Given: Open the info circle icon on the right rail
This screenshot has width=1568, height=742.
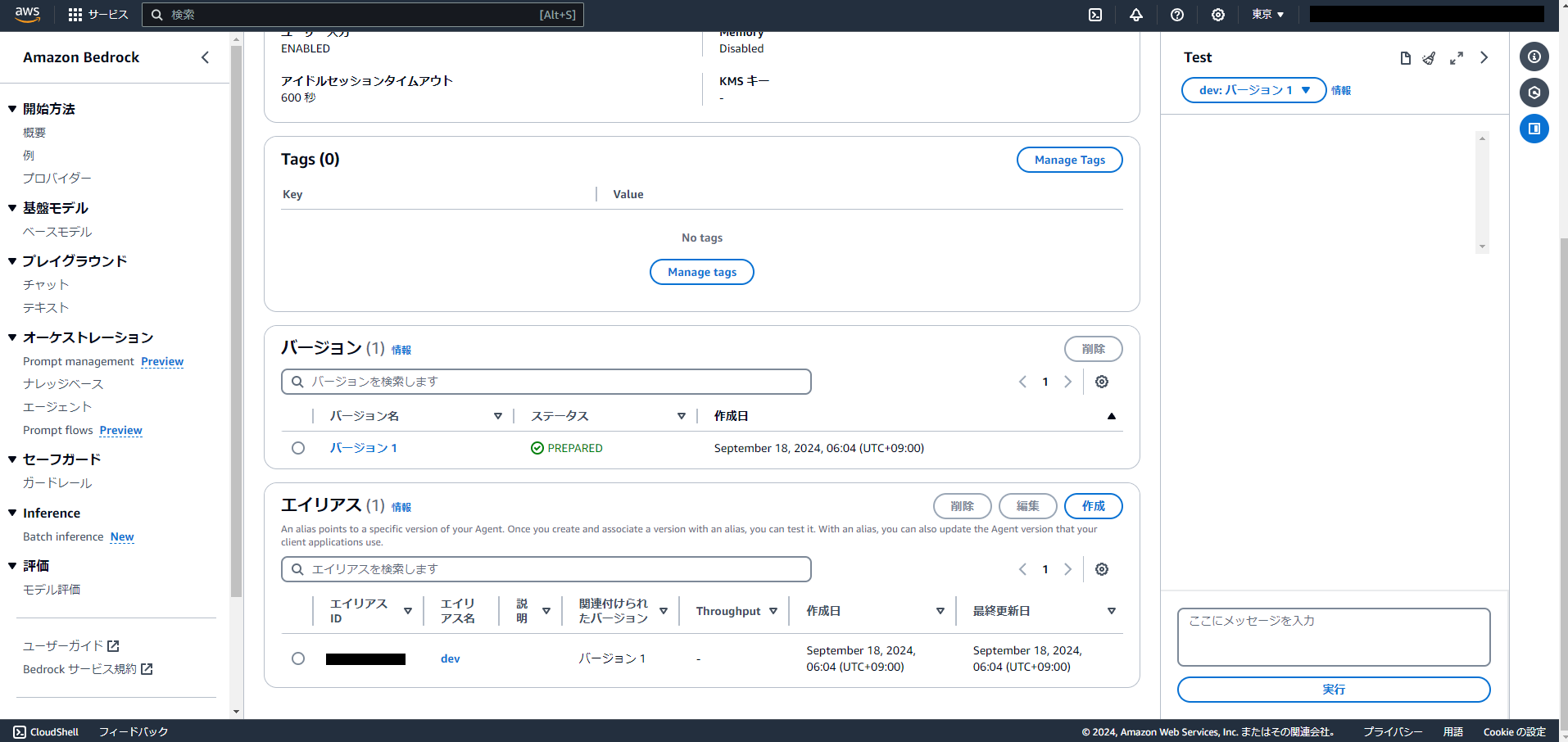Looking at the screenshot, I should 1534,57.
